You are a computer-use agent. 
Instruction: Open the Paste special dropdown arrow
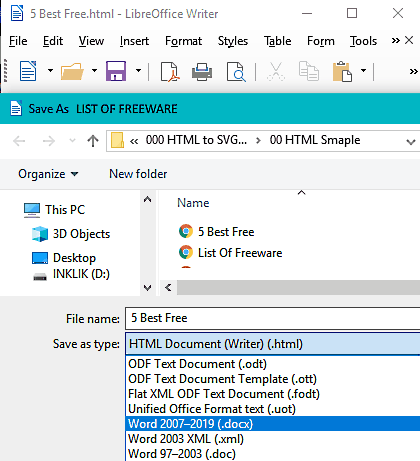point(364,71)
